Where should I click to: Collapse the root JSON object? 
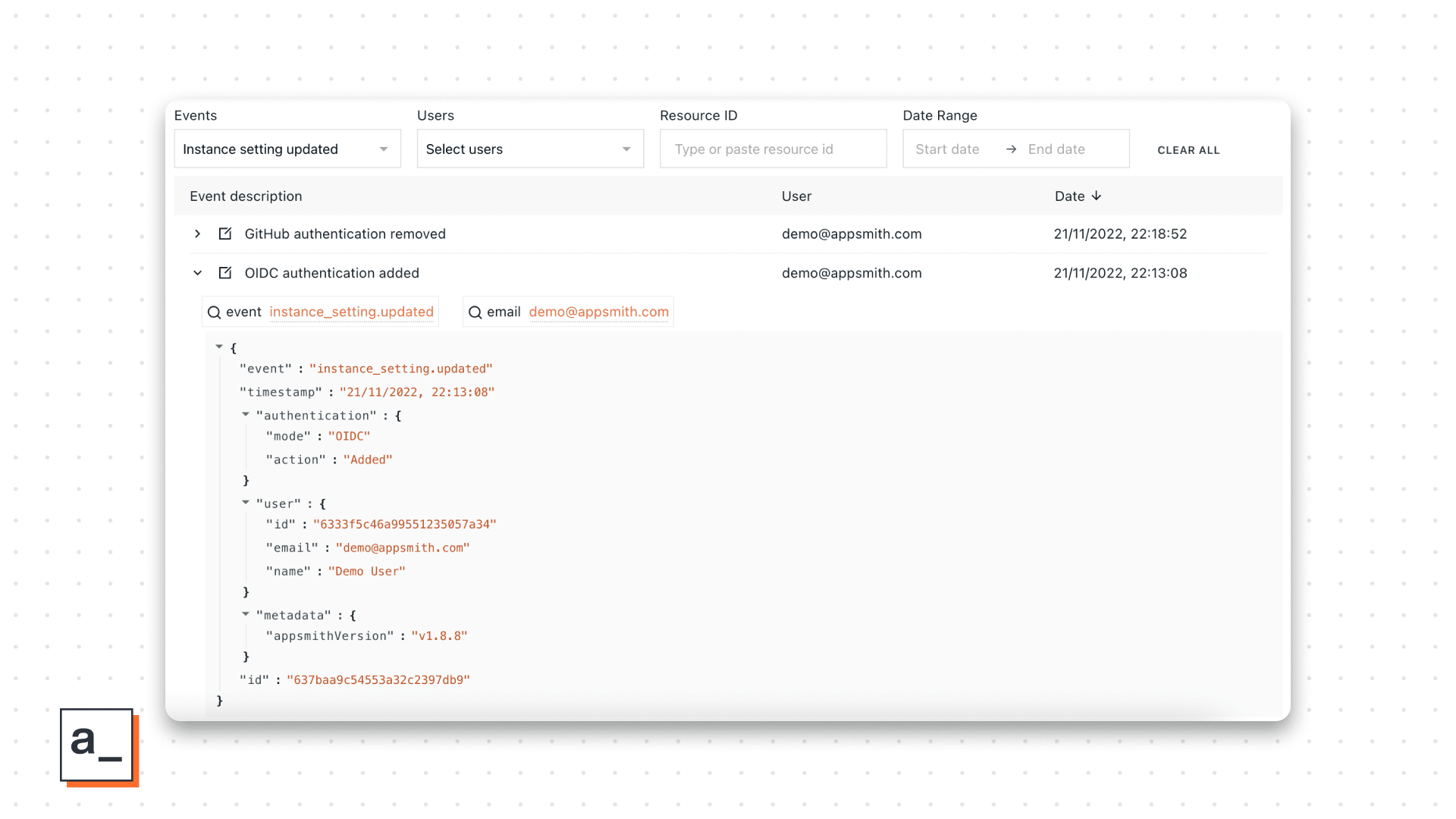point(220,347)
